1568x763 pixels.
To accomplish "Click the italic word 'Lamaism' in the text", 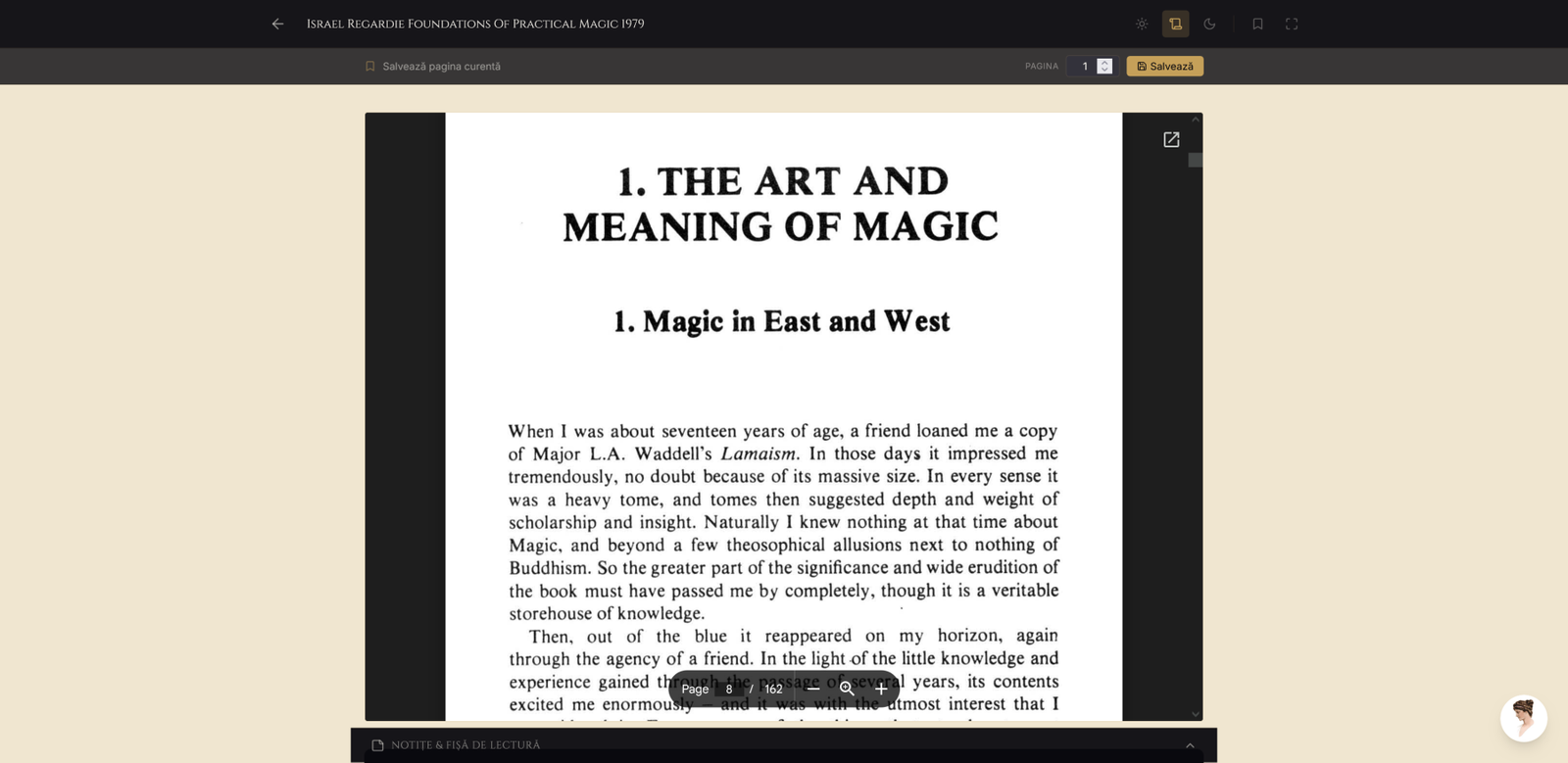I will pyautogui.click(x=759, y=453).
